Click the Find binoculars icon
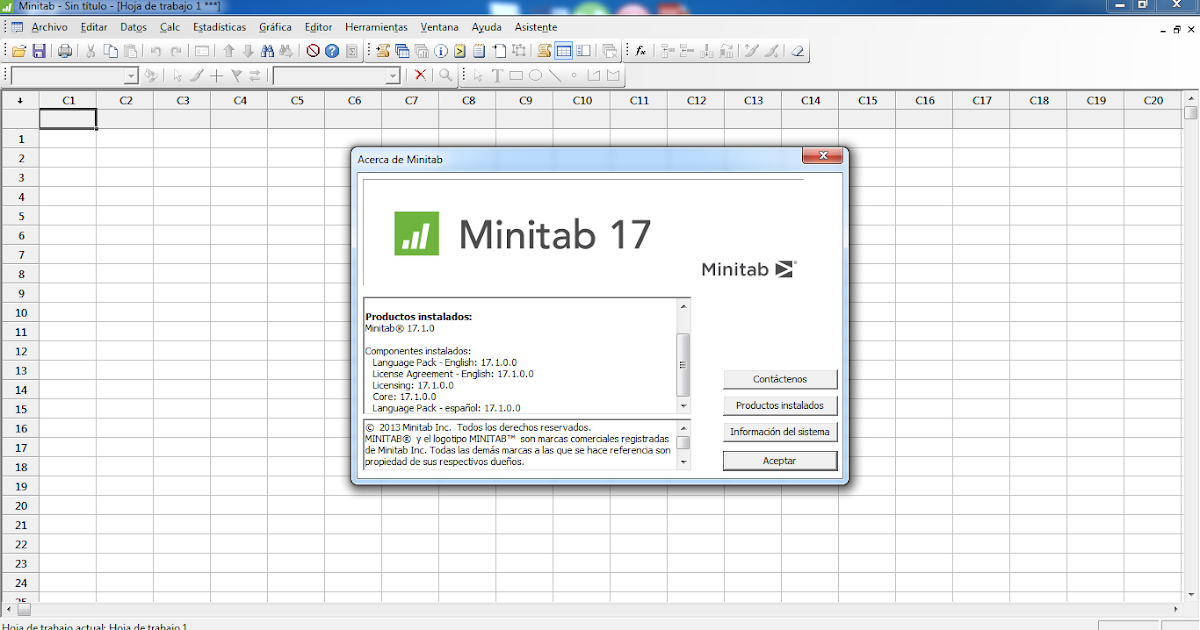Viewport: 1200px width, 630px height. 267,51
